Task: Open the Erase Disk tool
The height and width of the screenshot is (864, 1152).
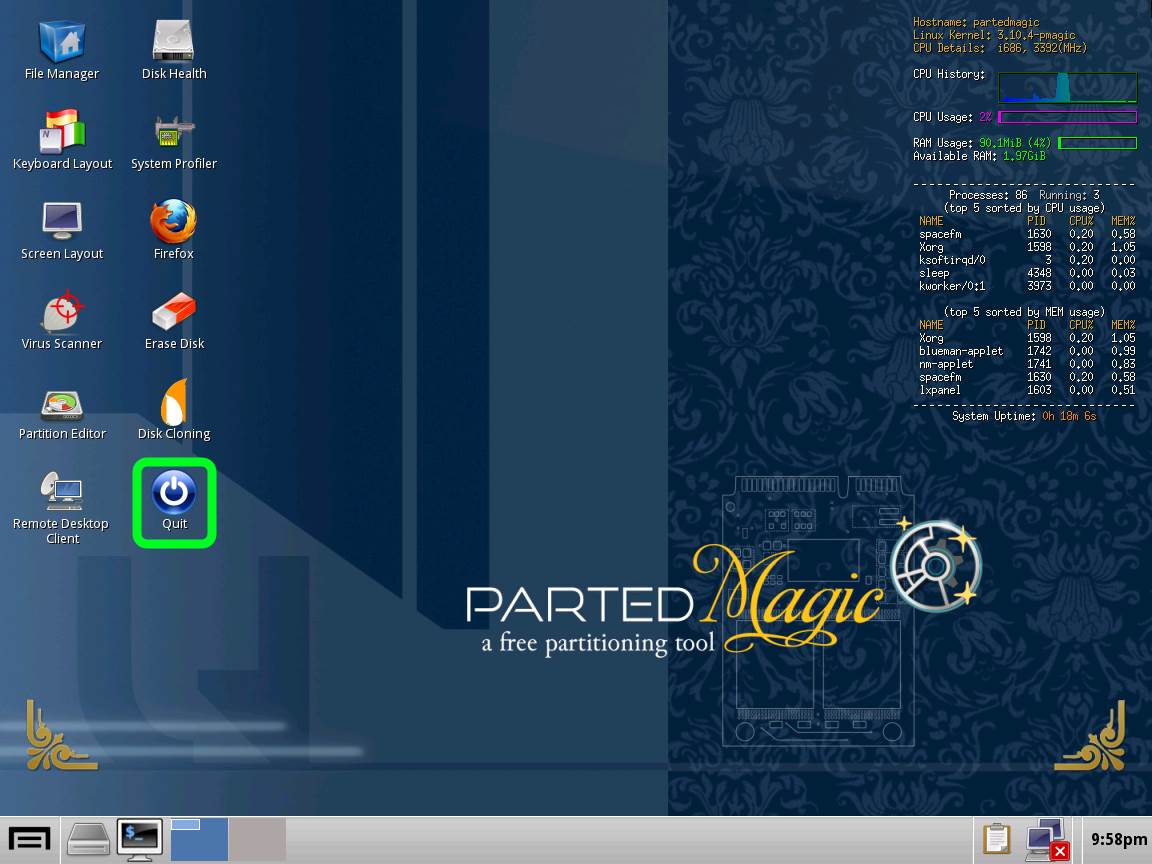Action: 173,320
